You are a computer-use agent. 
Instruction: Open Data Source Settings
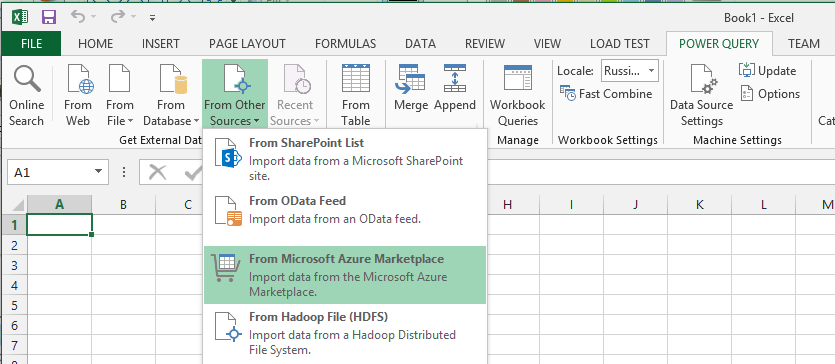701,96
